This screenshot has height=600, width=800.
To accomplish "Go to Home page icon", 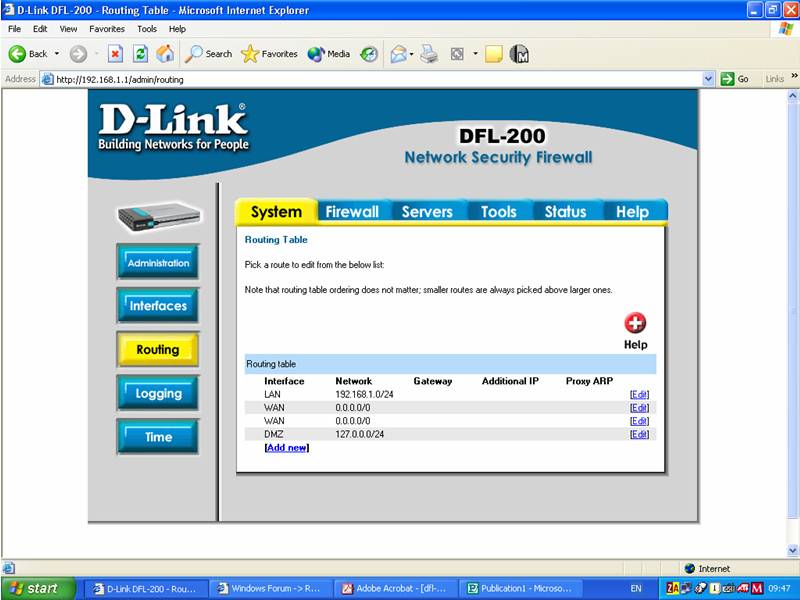I will click(x=165, y=54).
